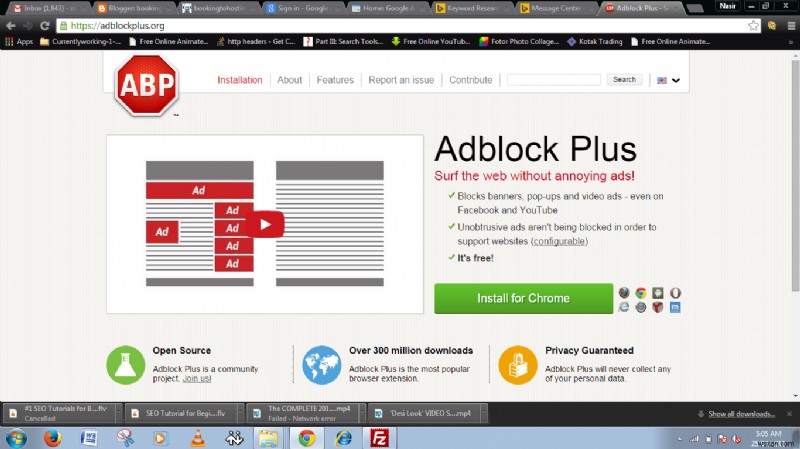800x449 pixels.
Task: Open Firefox from the taskbar
Action: tap(52, 438)
